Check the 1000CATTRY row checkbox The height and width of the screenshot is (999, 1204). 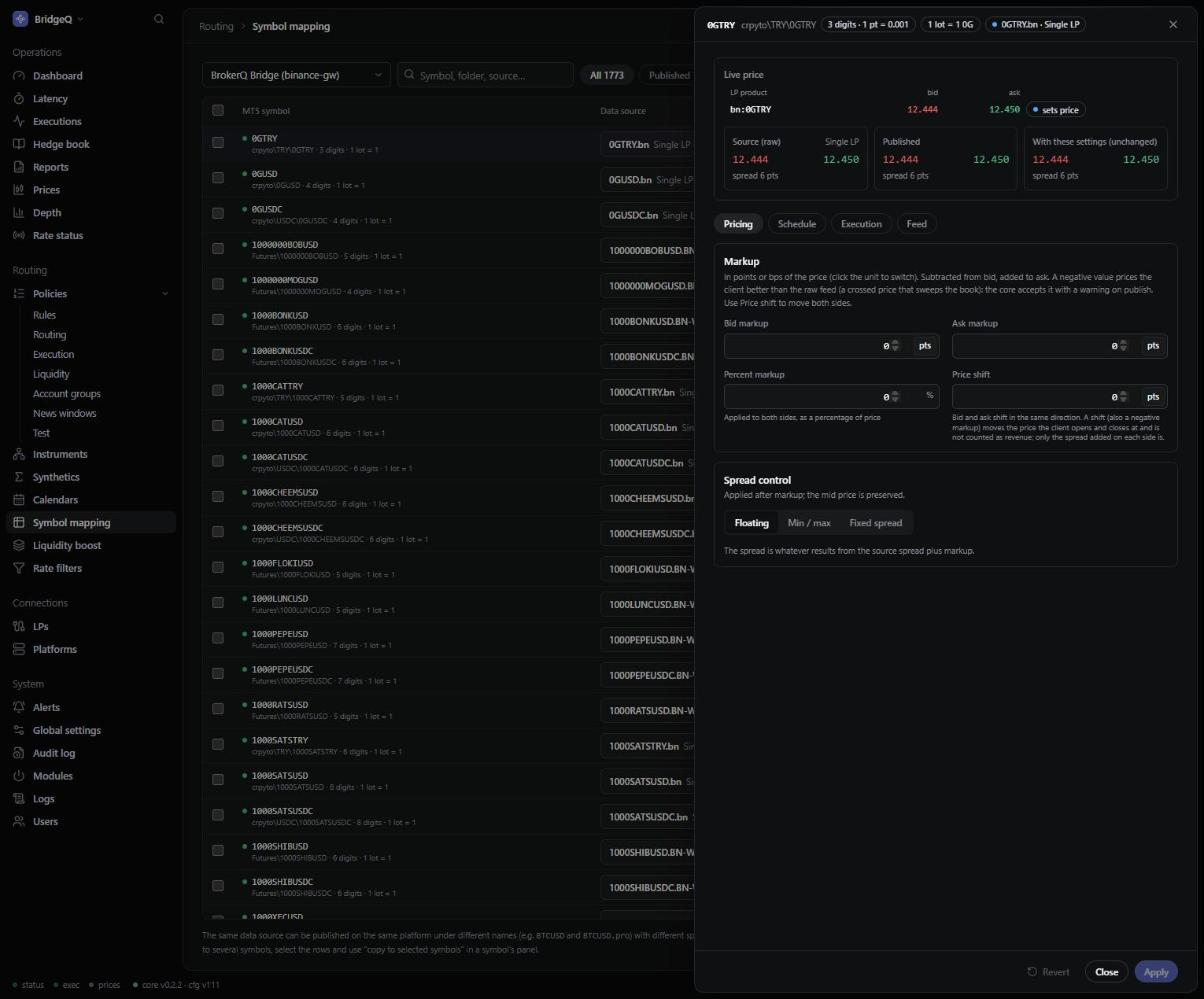pyautogui.click(x=218, y=391)
